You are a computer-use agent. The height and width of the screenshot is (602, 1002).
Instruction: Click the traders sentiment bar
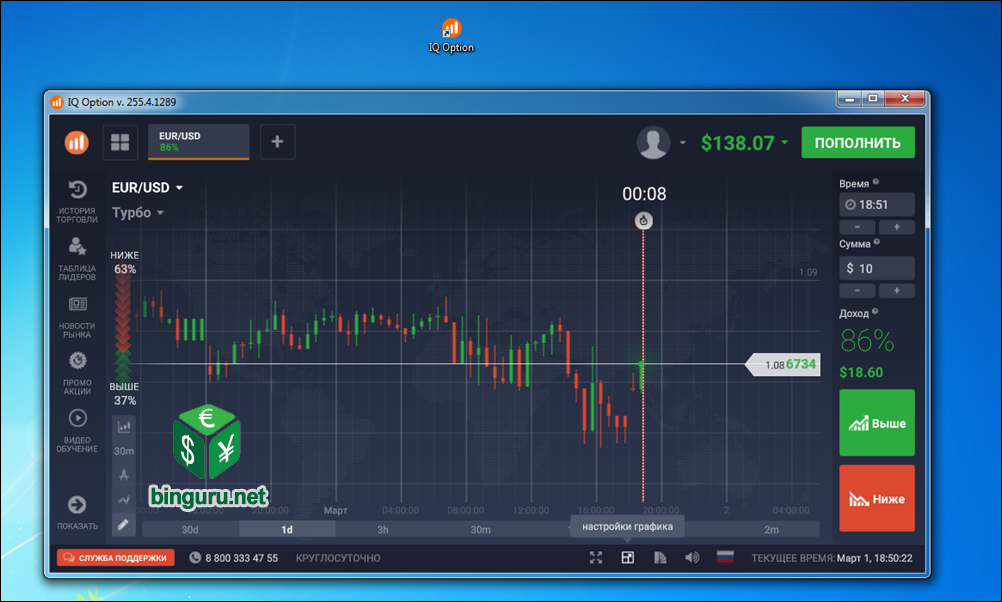pos(123,329)
